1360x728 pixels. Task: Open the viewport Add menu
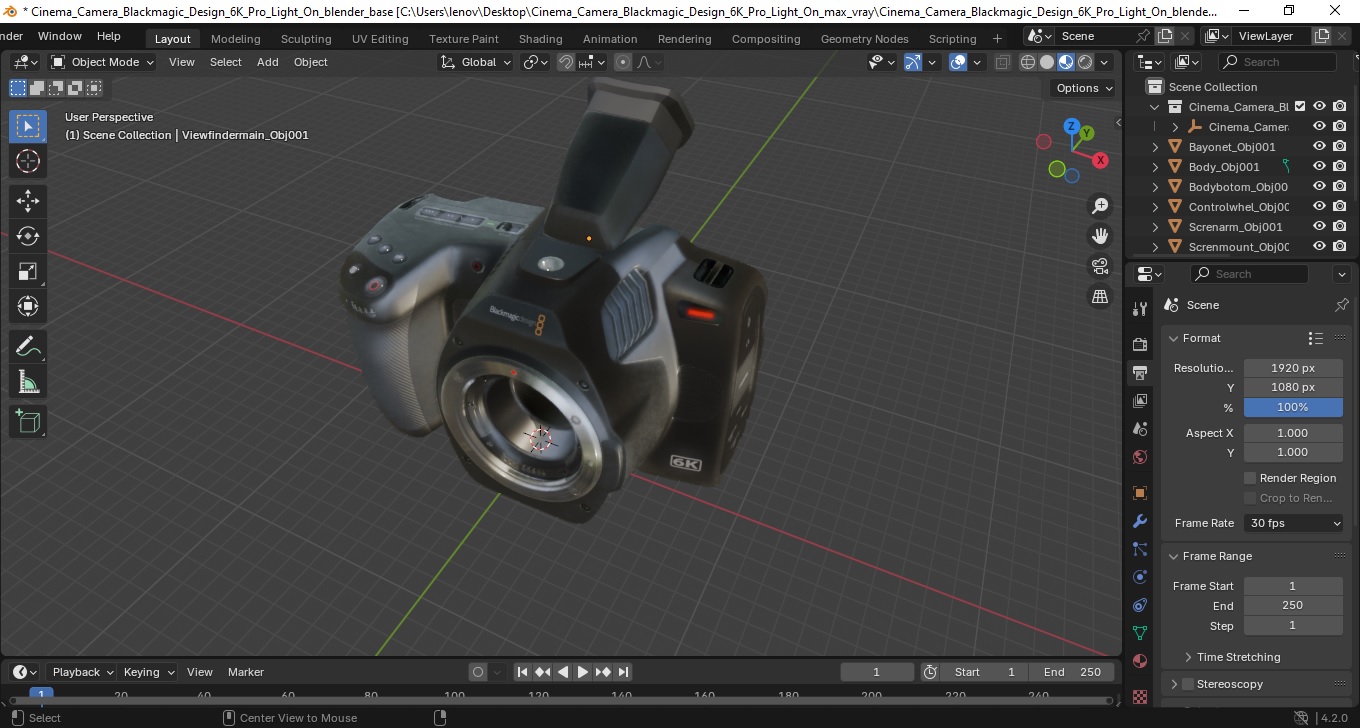268,62
